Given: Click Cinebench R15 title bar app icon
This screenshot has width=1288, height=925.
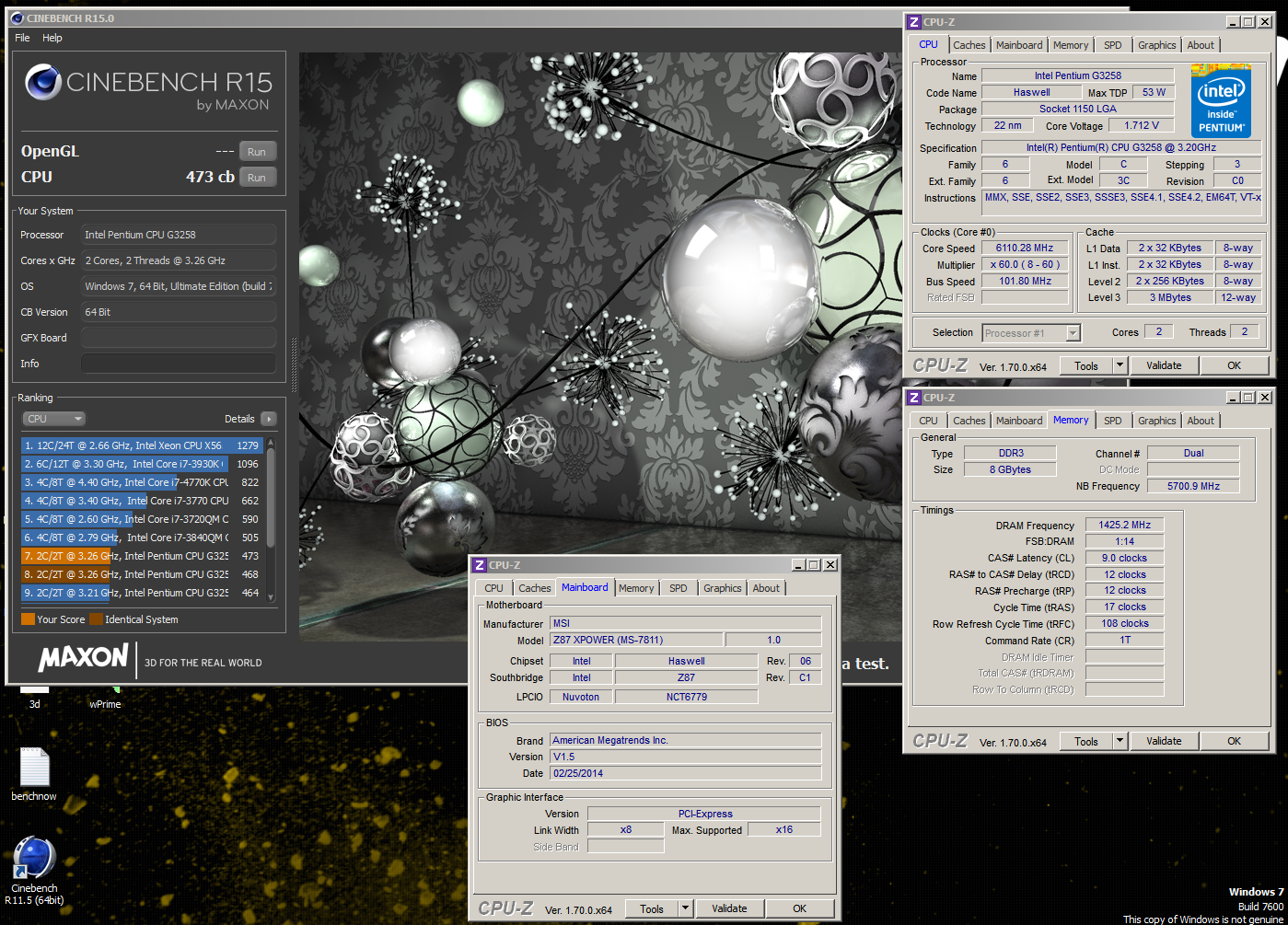Looking at the screenshot, I should pyautogui.click(x=17, y=18).
